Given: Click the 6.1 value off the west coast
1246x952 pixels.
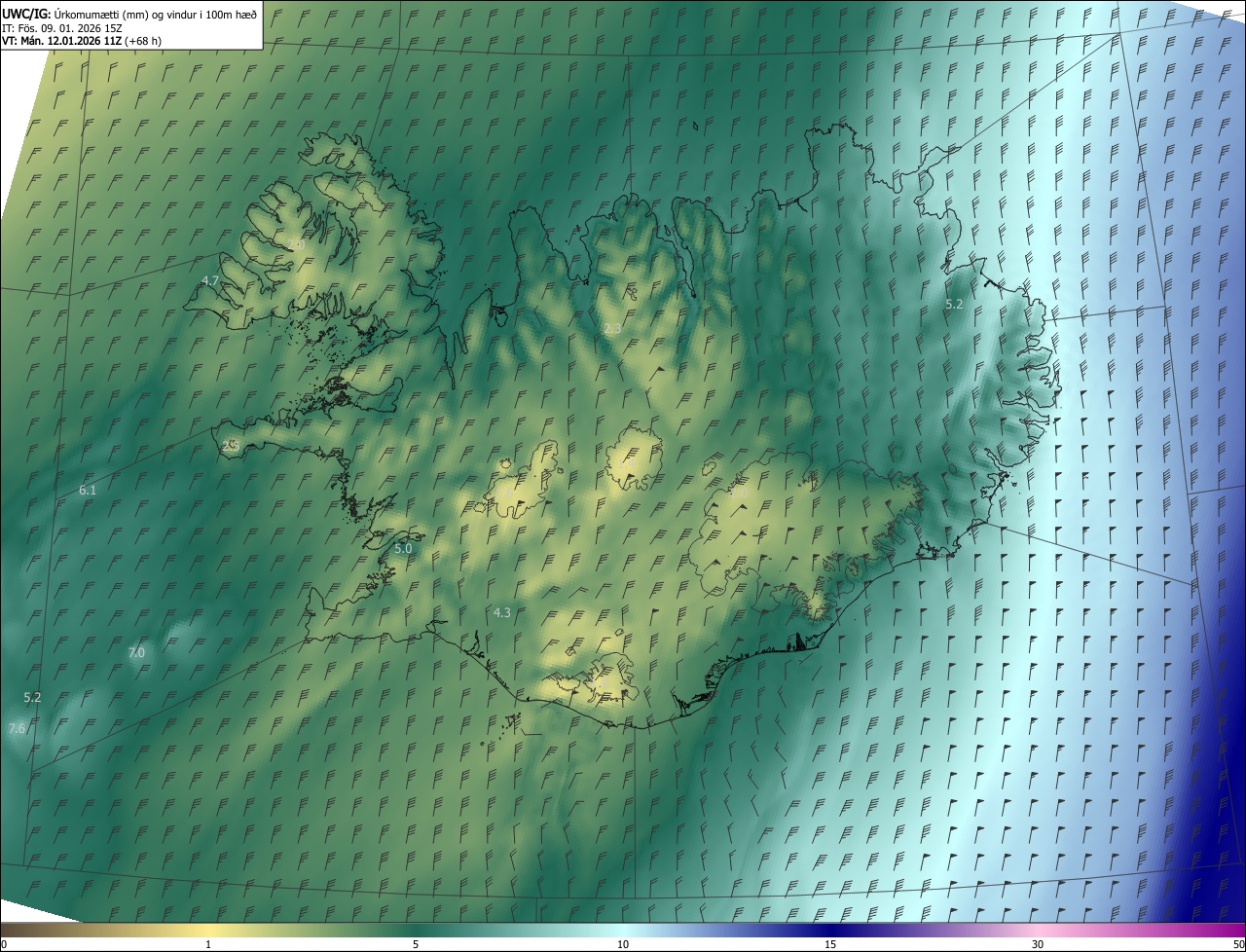Looking at the screenshot, I should coord(88,491).
